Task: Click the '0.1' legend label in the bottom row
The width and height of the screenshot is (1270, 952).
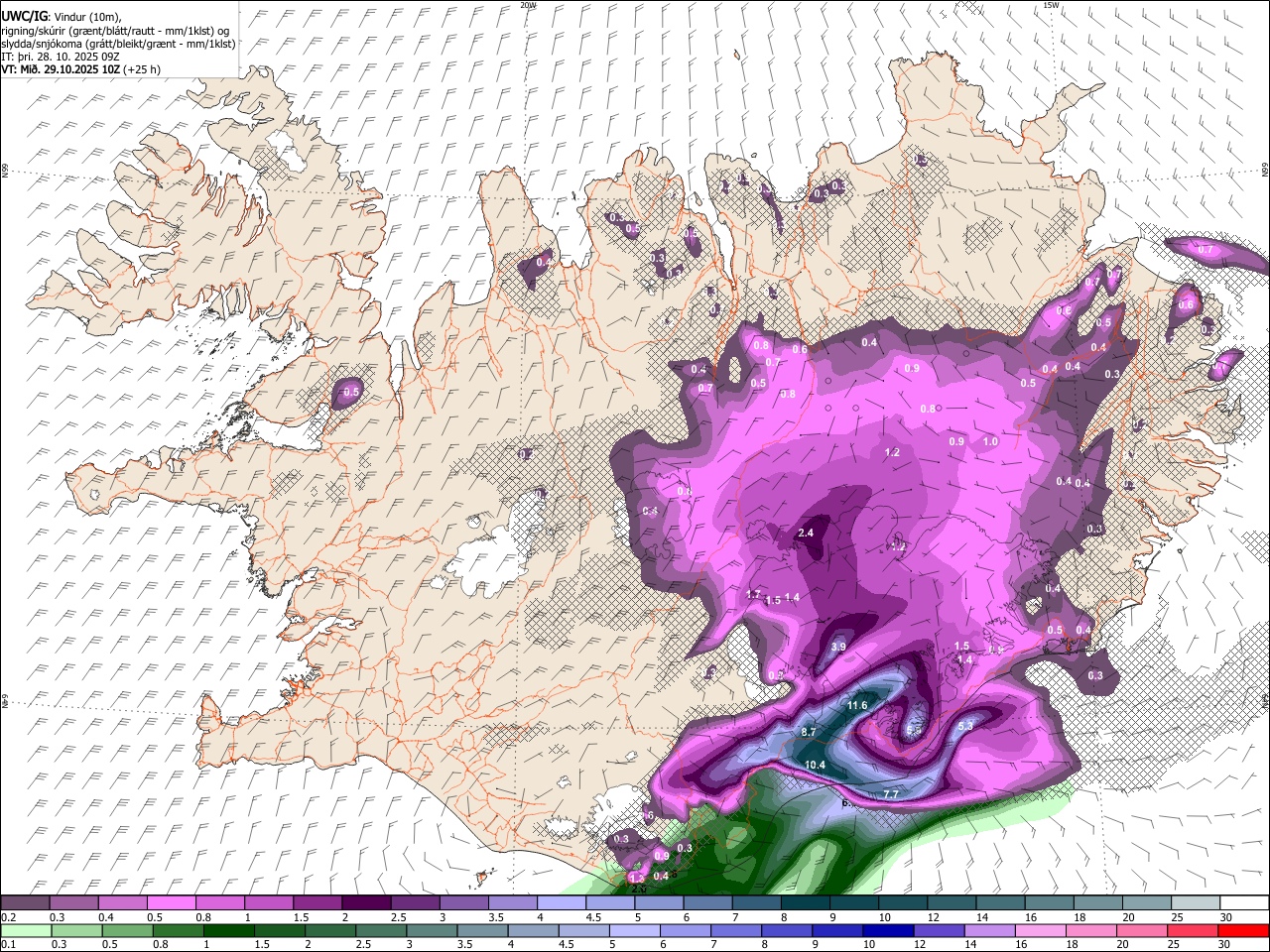Action: tap(8, 945)
